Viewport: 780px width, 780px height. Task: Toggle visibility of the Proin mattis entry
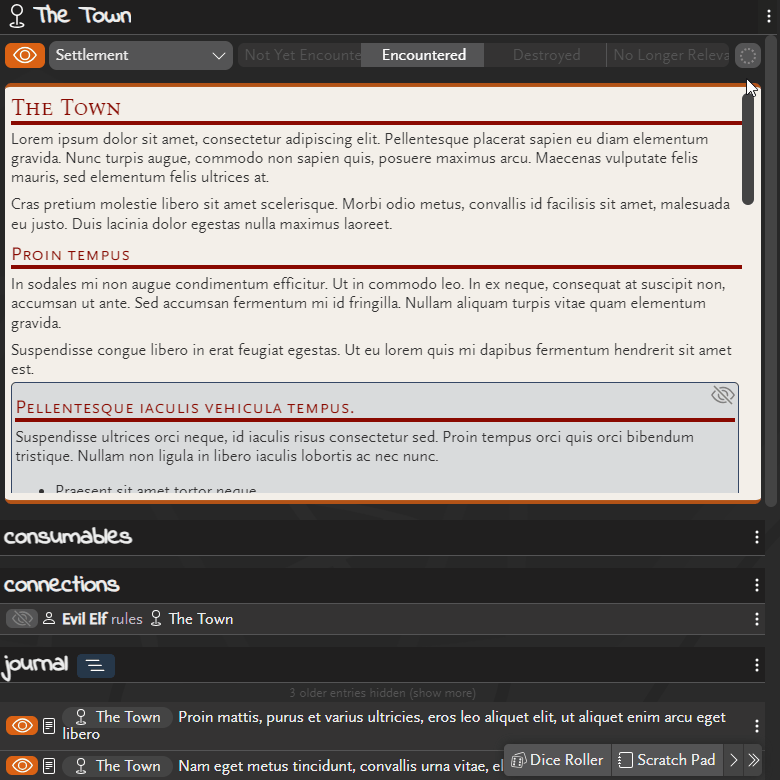pyautogui.click(x=21, y=725)
